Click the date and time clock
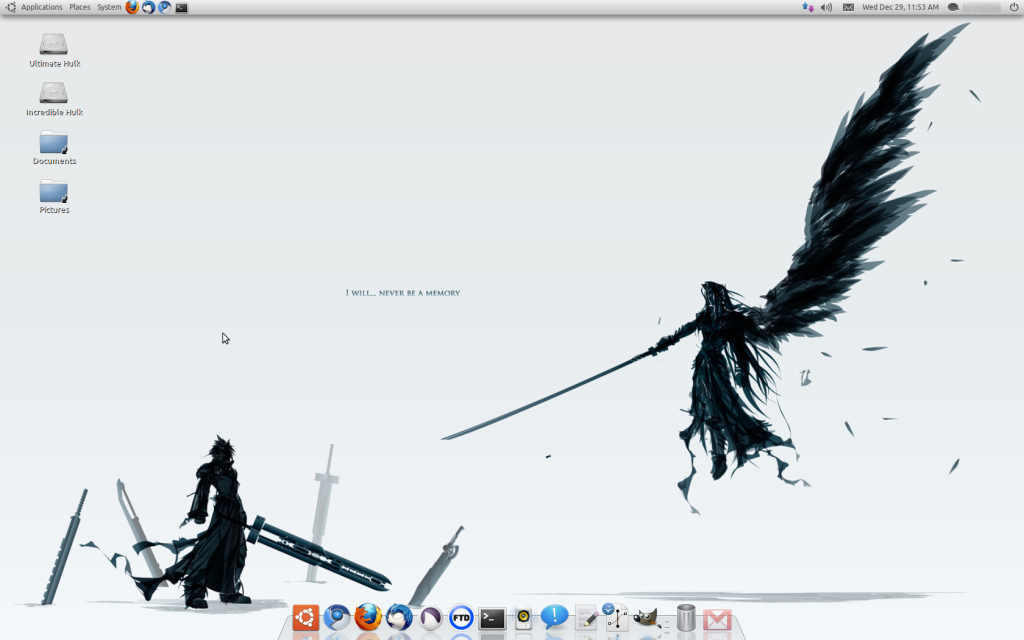1024x640 pixels. [901, 7]
